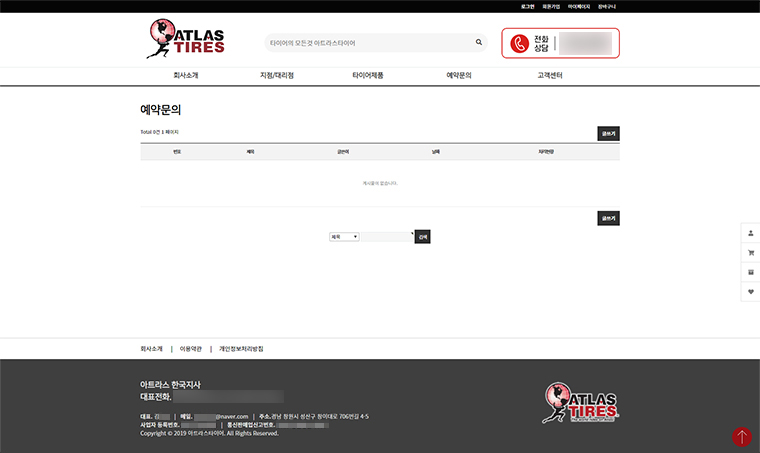Click the red scroll-to-top arrow button
760x453 pixels.
(x=741, y=436)
